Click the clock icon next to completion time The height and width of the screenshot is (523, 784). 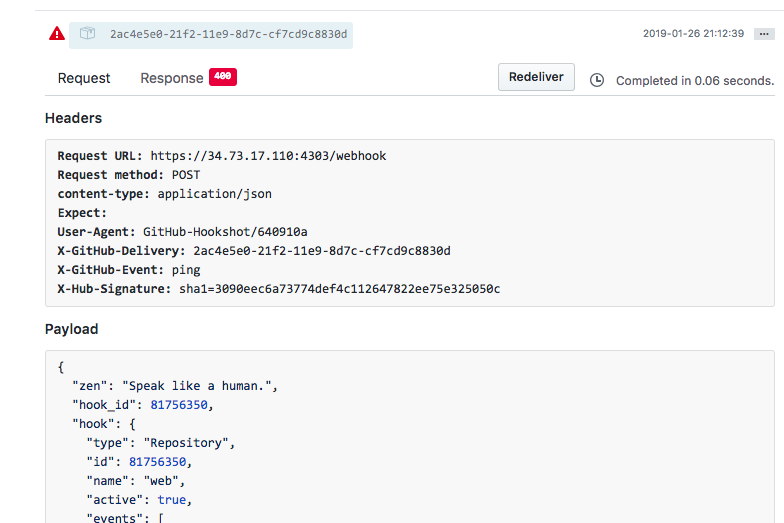pos(597,80)
